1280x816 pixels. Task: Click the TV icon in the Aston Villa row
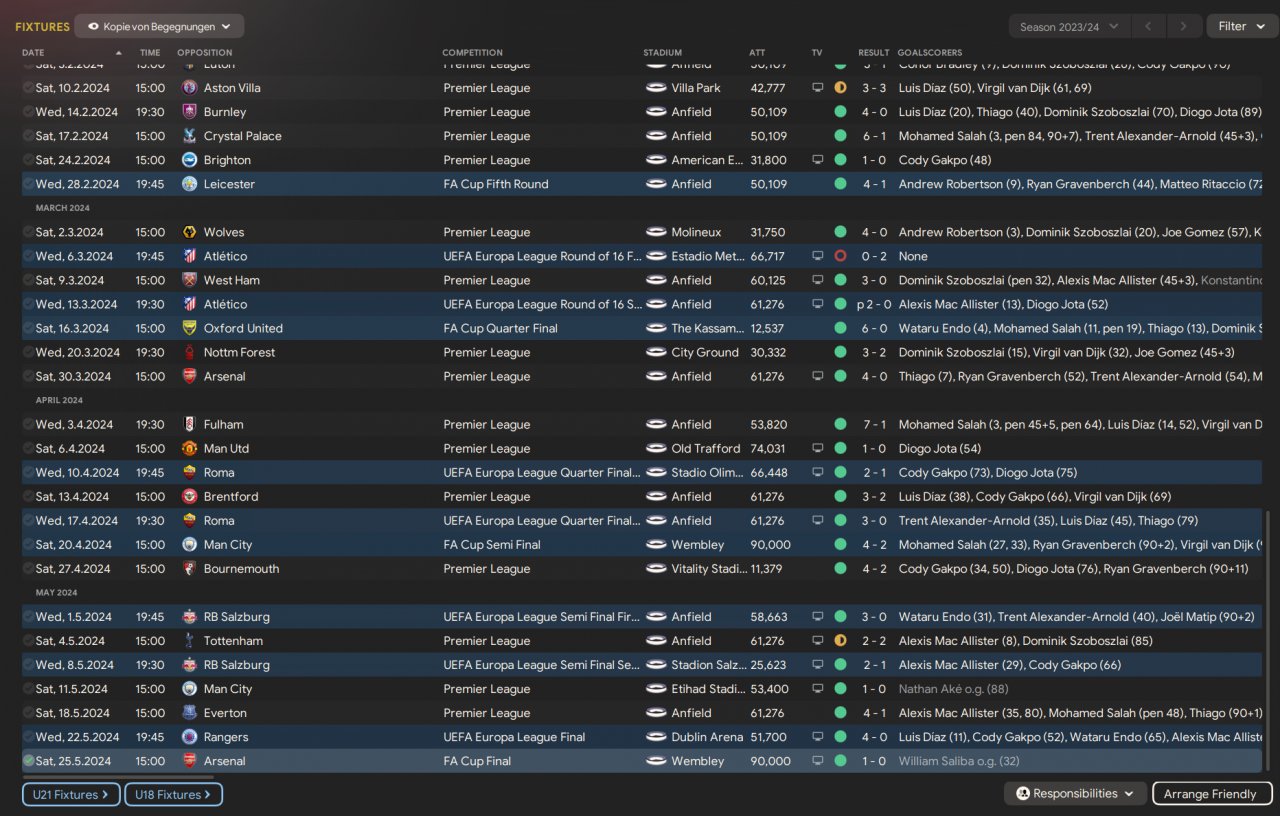[x=818, y=88]
